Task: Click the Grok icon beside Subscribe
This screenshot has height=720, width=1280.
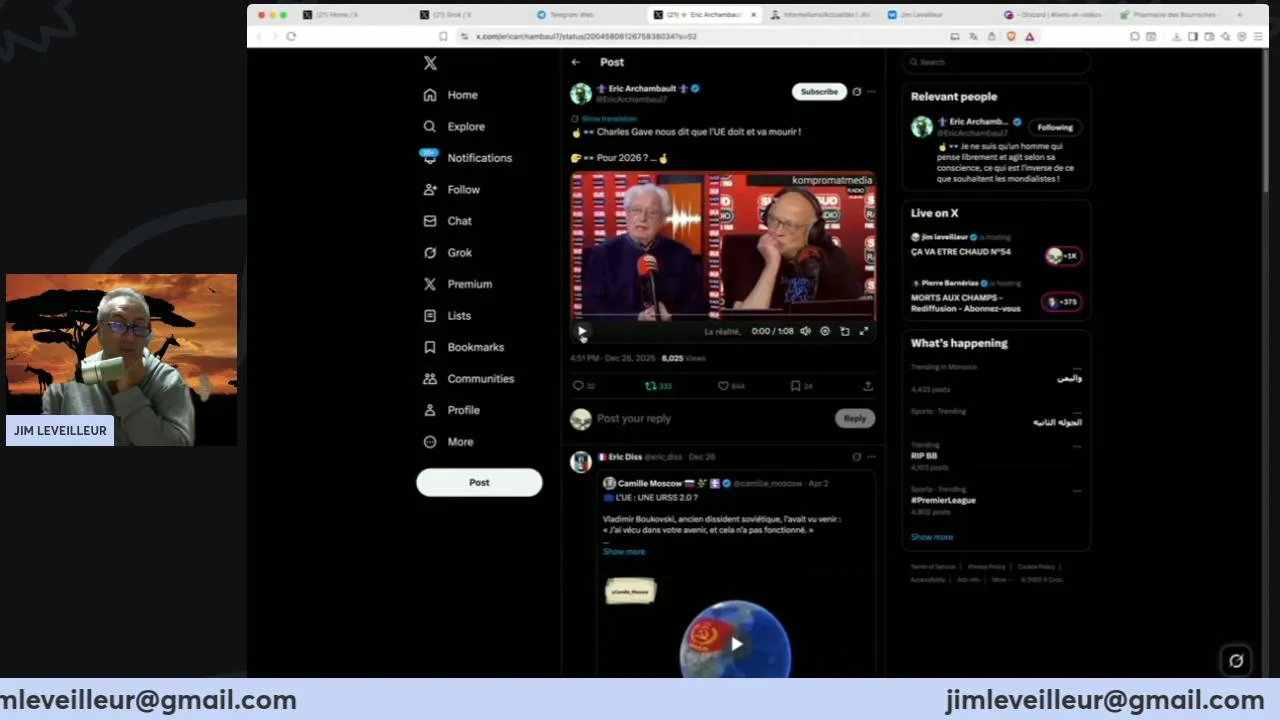Action: (857, 92)
